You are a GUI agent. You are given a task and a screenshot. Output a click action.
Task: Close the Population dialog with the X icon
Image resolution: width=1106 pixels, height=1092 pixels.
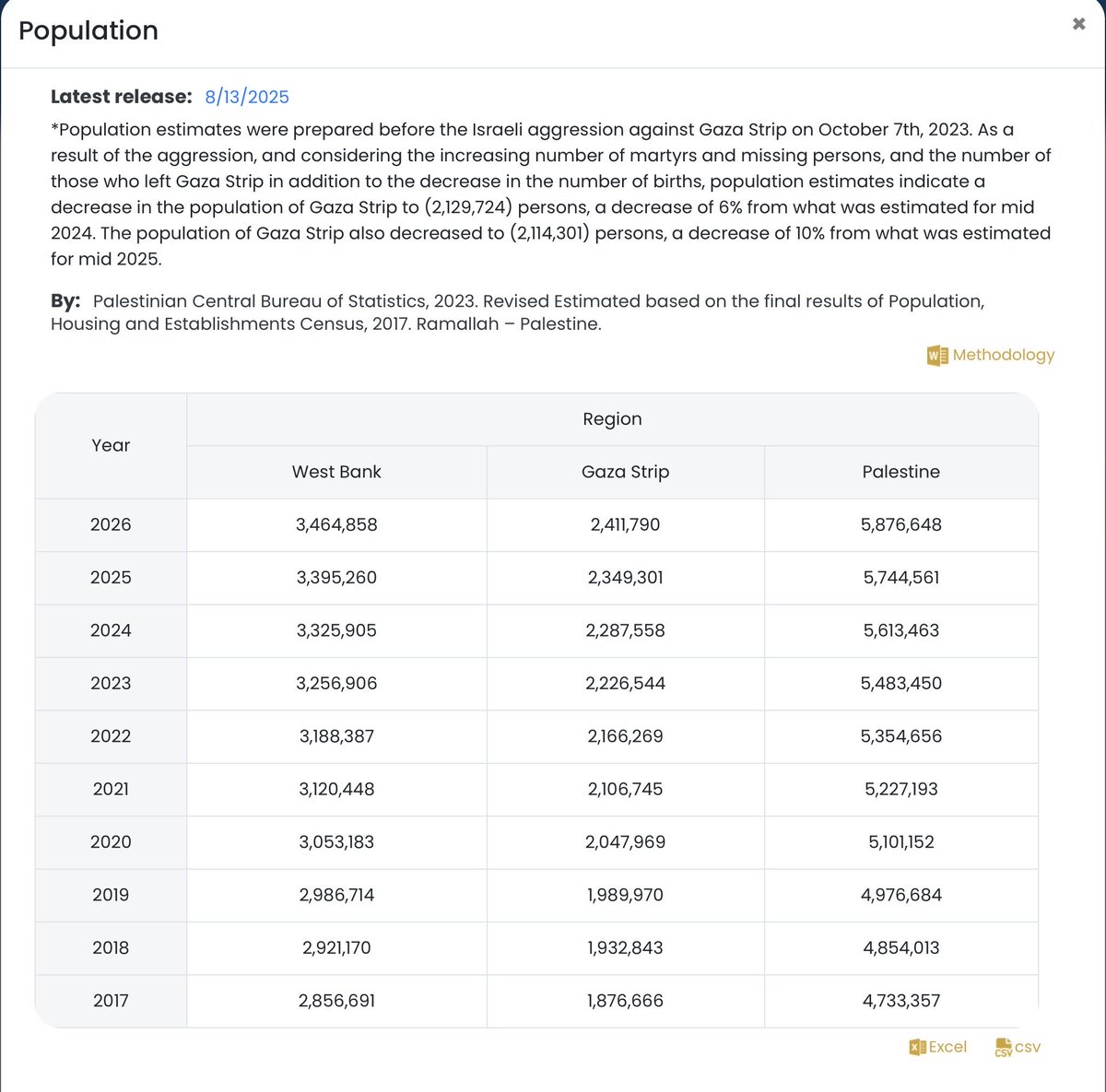(1078, 24)
